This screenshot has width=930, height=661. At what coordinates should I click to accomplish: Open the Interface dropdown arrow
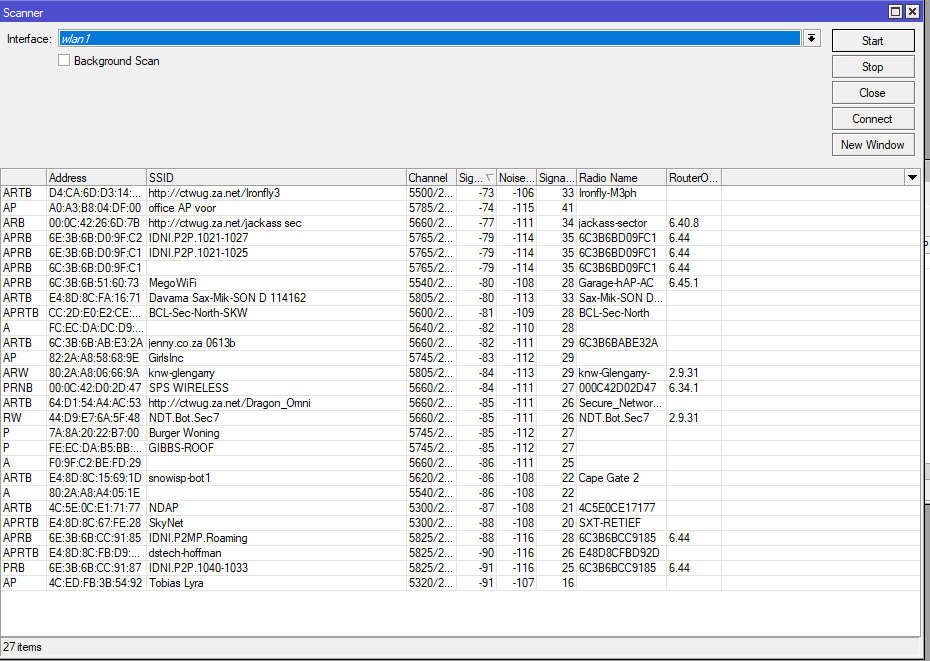click(811, 39)
